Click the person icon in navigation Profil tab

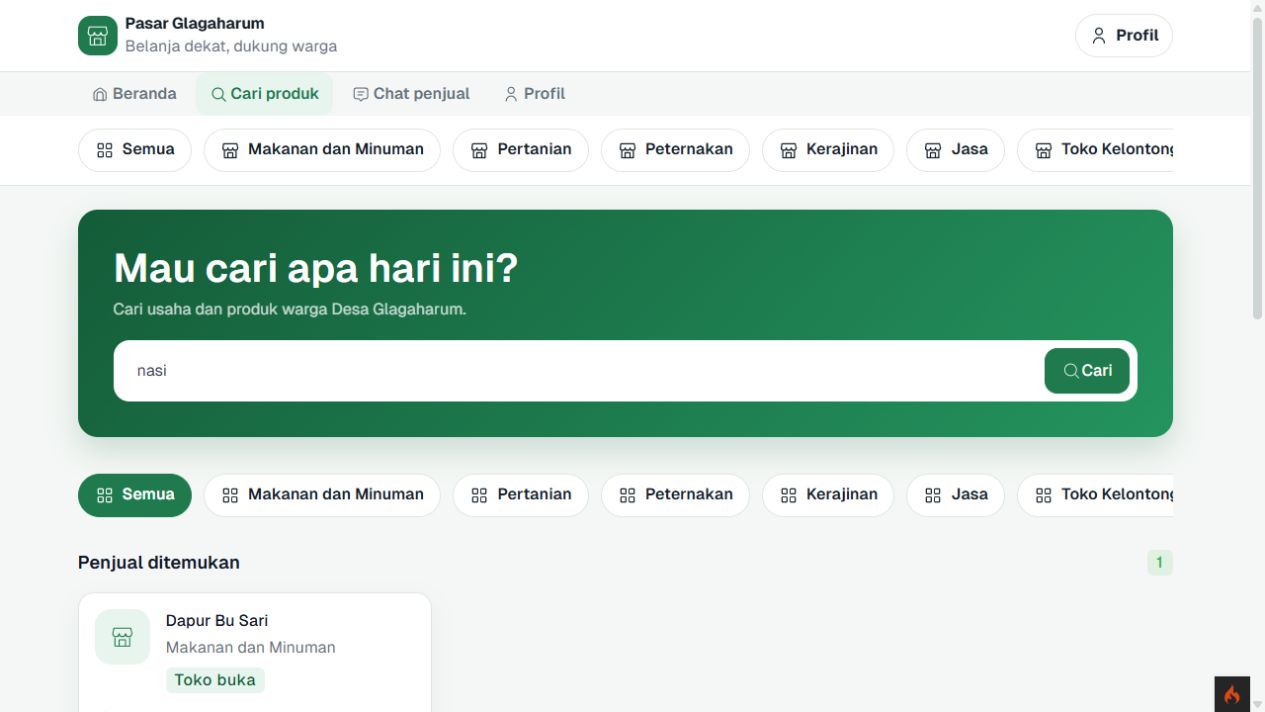511,94
